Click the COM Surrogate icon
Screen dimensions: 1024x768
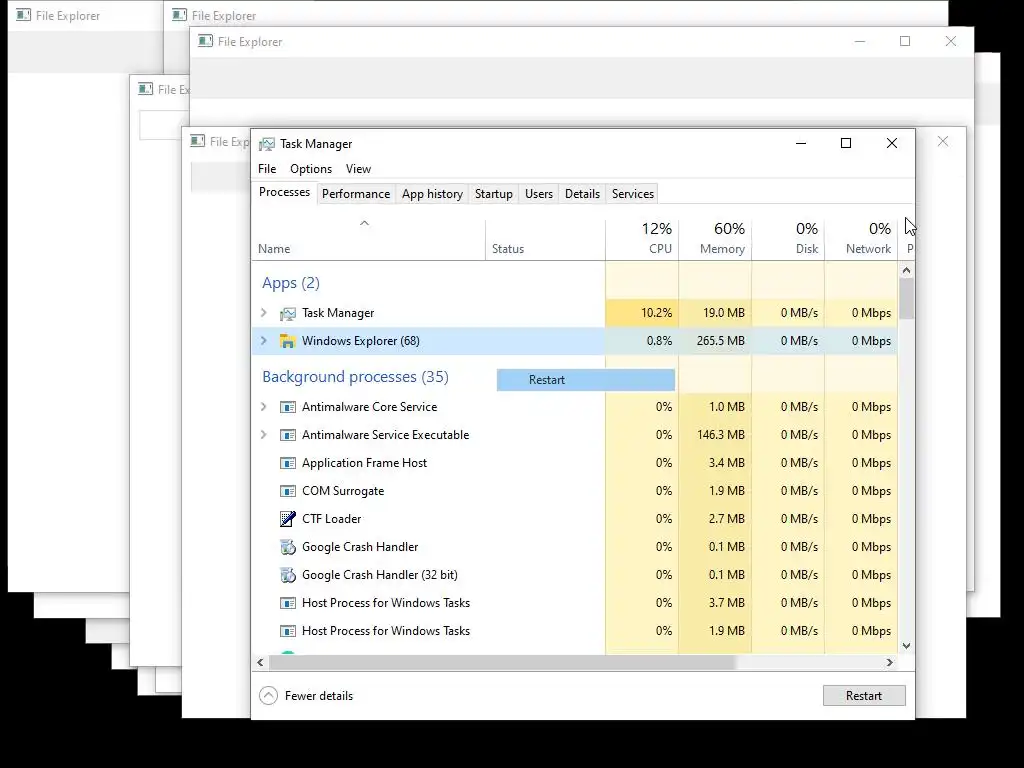point(287,491)
